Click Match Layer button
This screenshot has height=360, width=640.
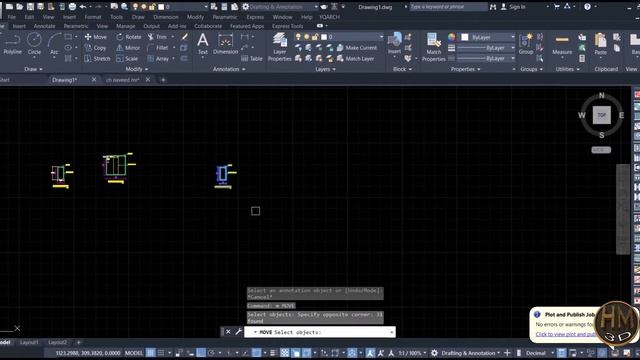click(356, 59)
